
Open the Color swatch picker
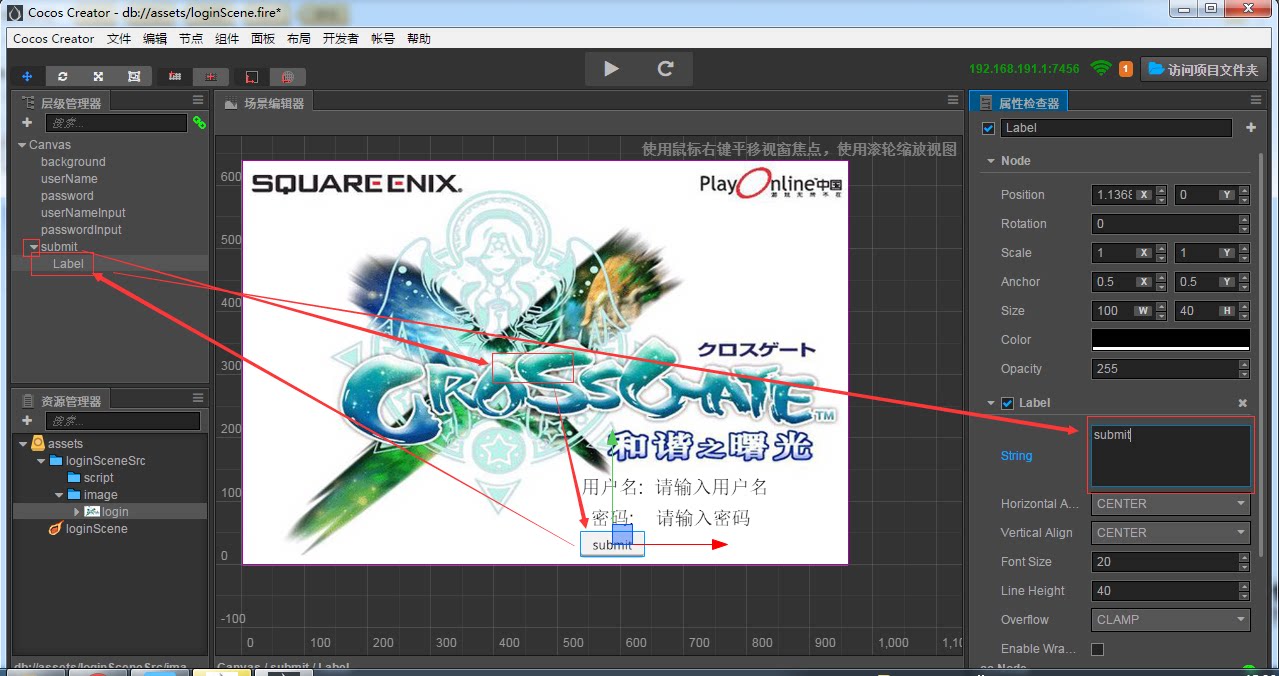click(1171, 340)
